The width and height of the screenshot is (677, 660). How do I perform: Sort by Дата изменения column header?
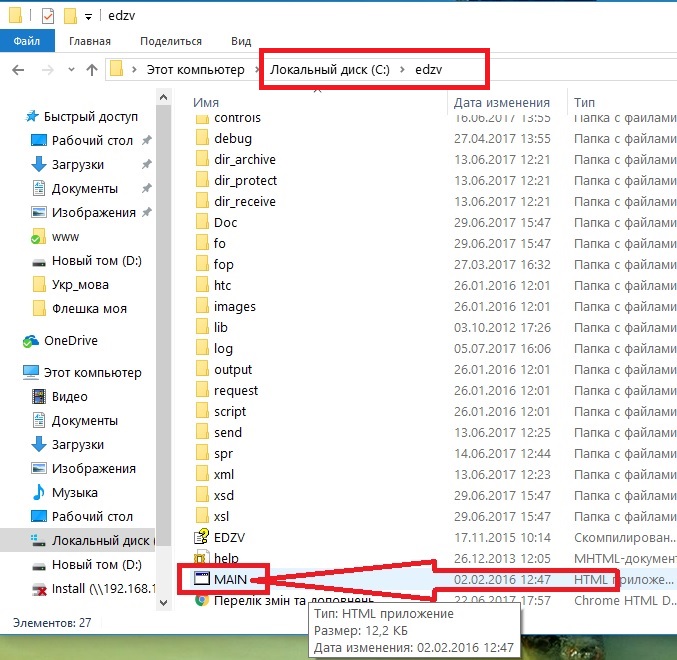click(501, 102)
